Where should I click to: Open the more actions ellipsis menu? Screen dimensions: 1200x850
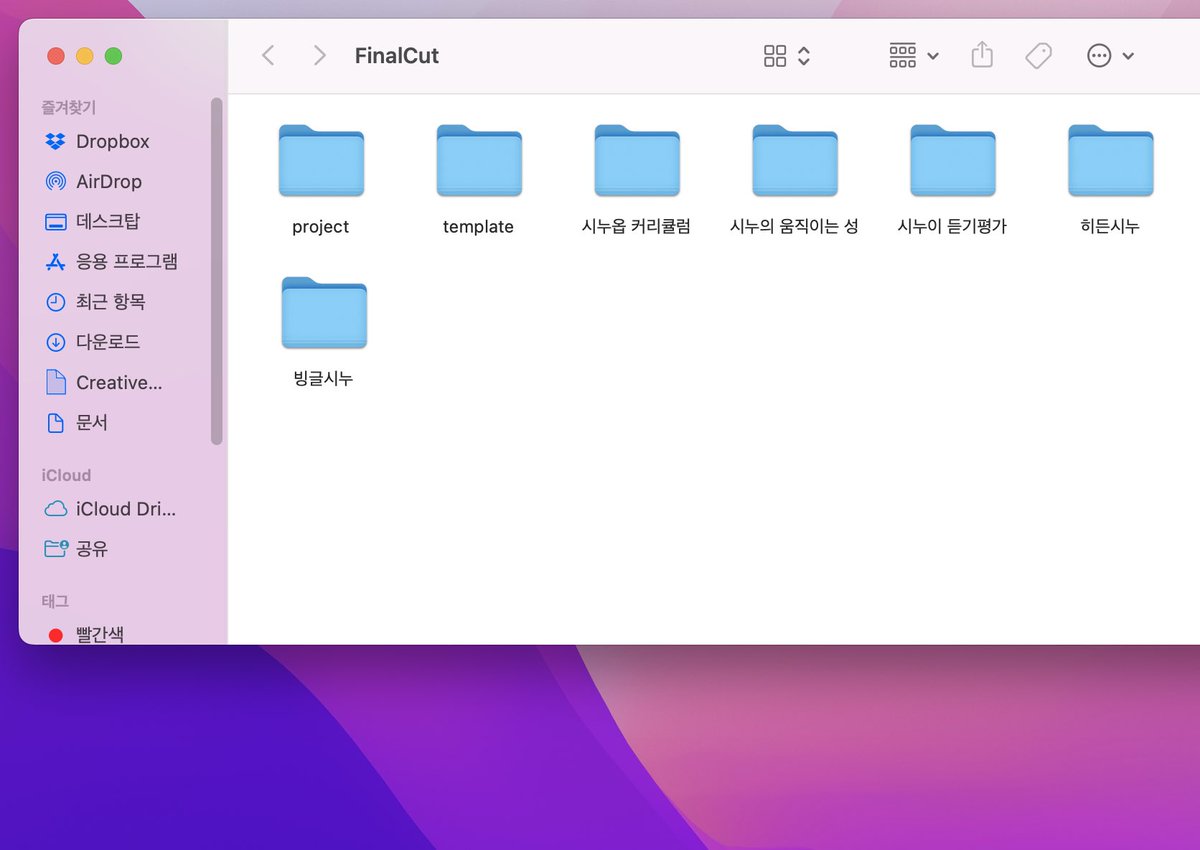(1111, 55)
